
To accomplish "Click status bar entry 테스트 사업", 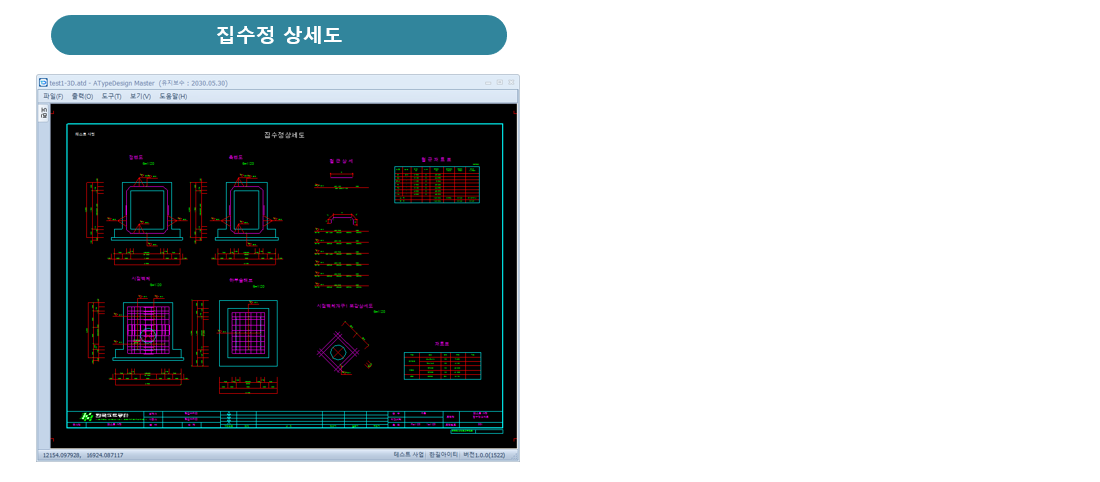I will (x=409, y=455).
